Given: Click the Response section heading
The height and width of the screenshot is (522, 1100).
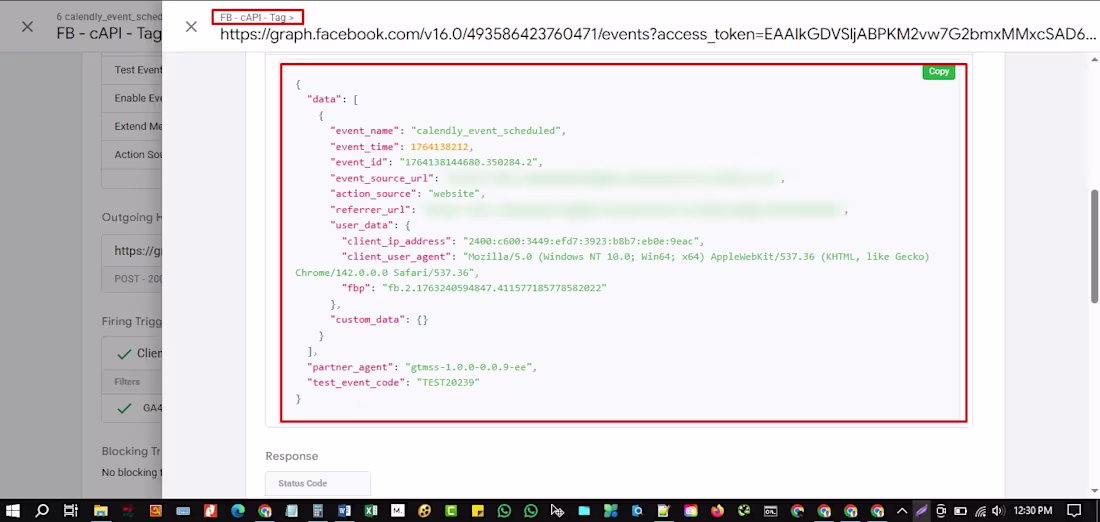Looking at the screenshot, I should [292, 456].
